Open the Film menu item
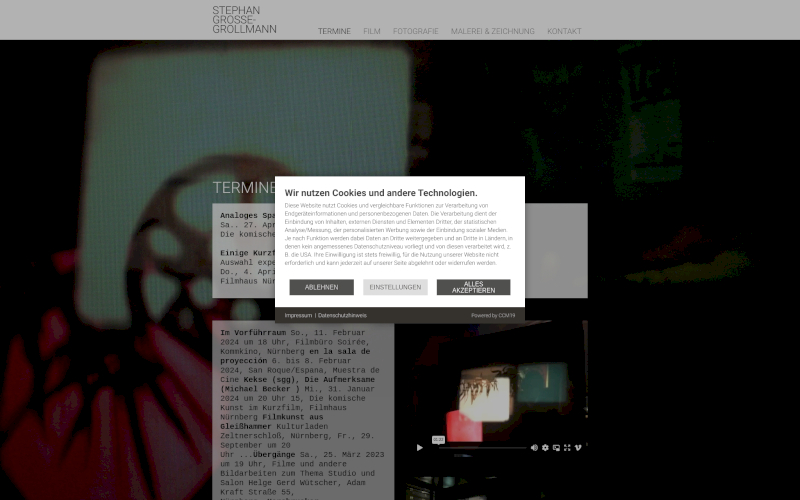800x500 pixels. click(x=371, y=31)
